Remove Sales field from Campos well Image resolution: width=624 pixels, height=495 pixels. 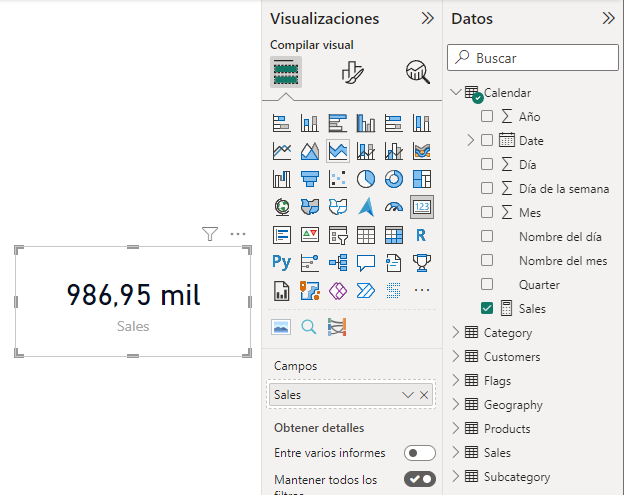(424, 395)
